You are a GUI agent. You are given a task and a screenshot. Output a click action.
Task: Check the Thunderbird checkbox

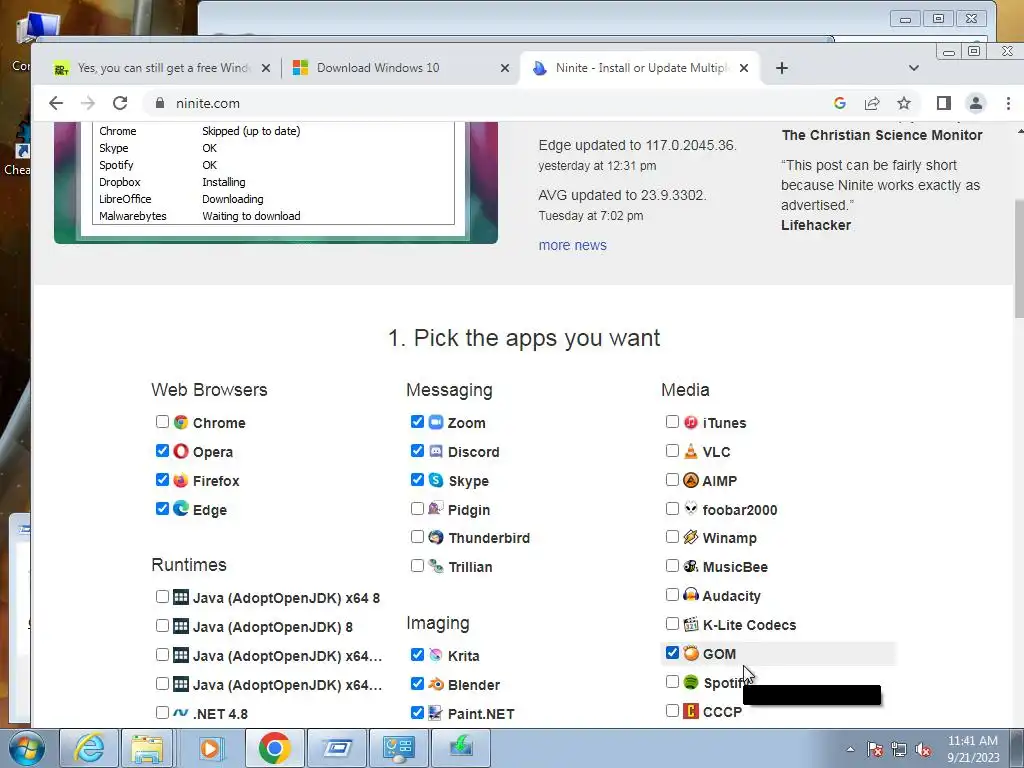click(417, 537)
